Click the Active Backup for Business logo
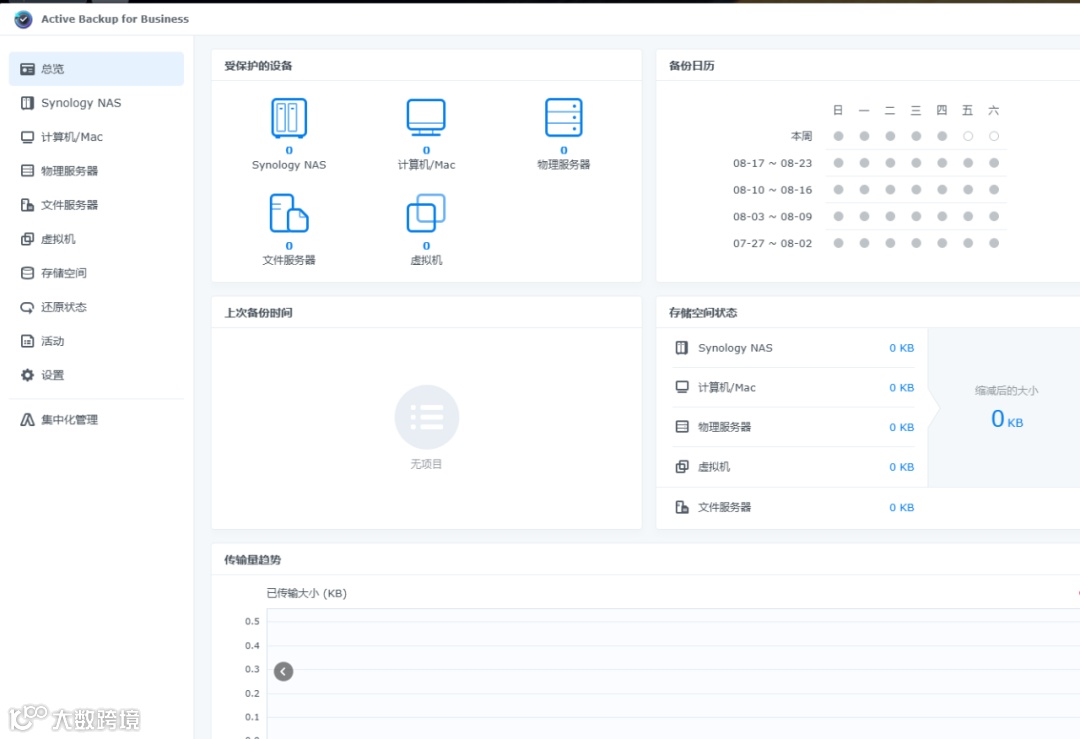 pyautogui.click(x=23, y=19)
